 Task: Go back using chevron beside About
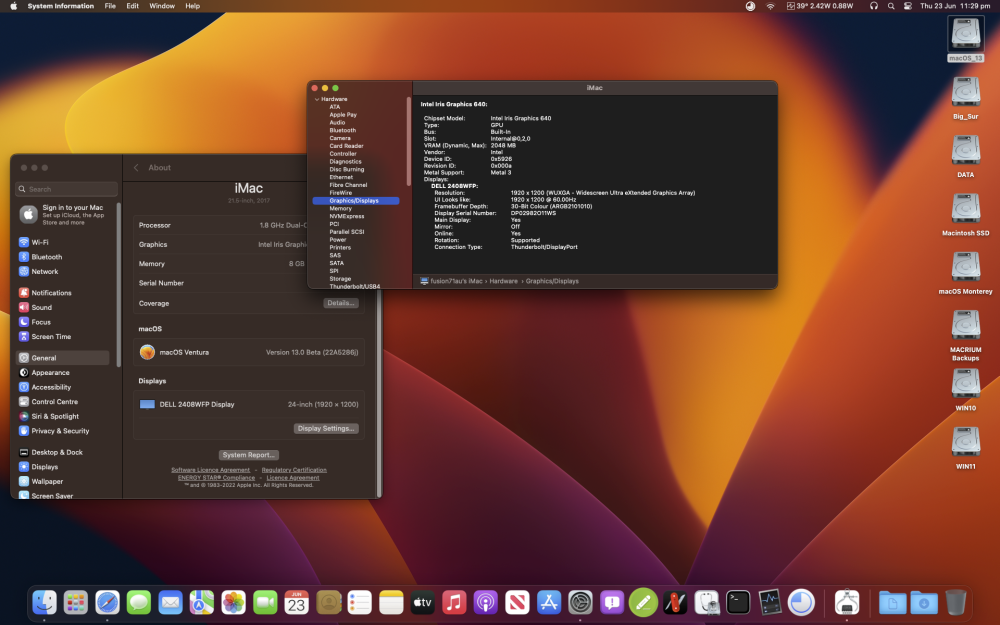click(x=136, y=168)
